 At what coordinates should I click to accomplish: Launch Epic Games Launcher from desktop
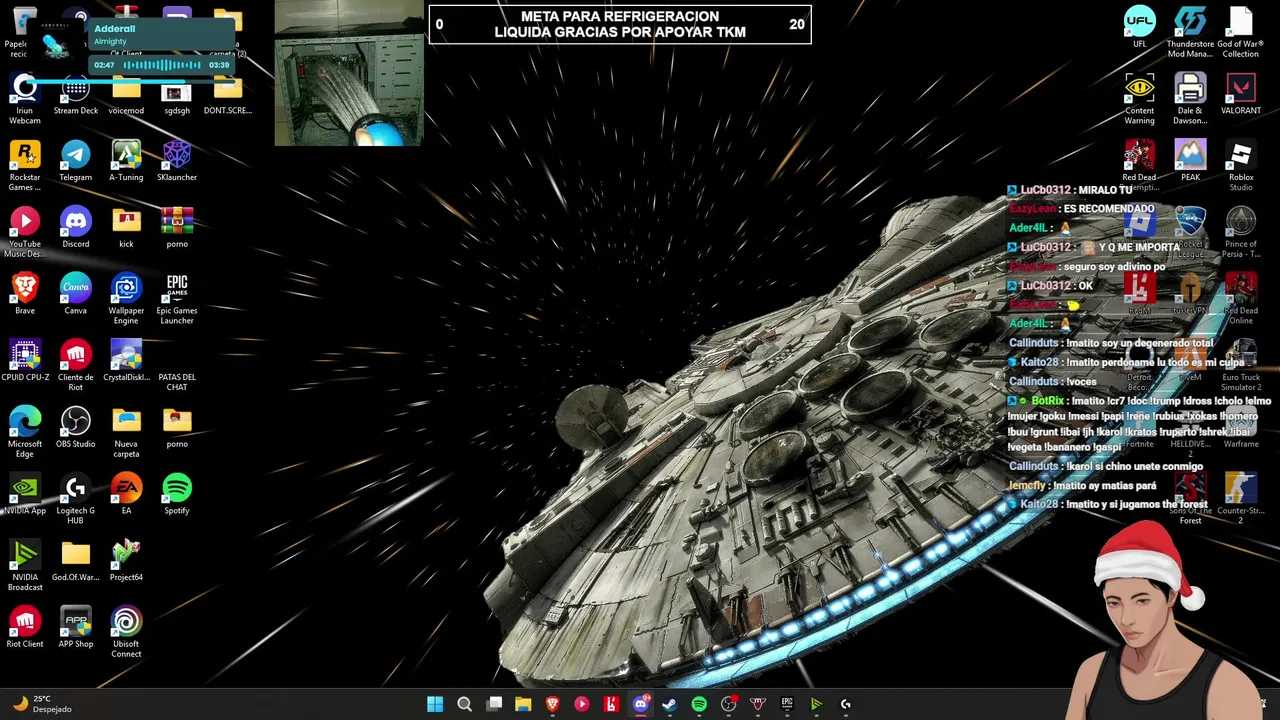point(177,299)
